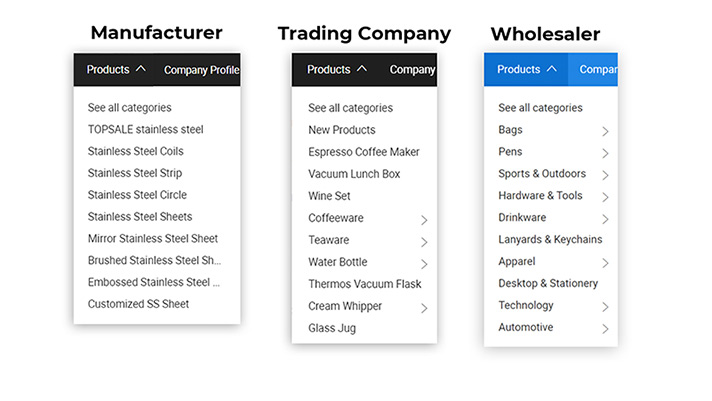Expand the Coffeeware submenu arrow
Screen dimensions: 712x401
[424, 219]
